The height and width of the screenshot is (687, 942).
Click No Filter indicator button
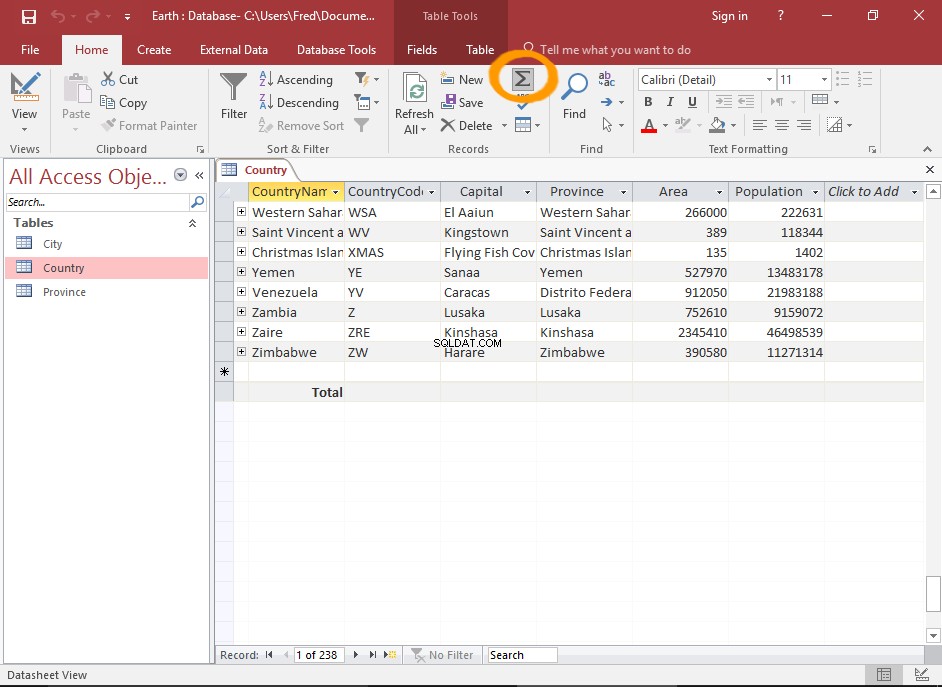click(x=443, y=655)
